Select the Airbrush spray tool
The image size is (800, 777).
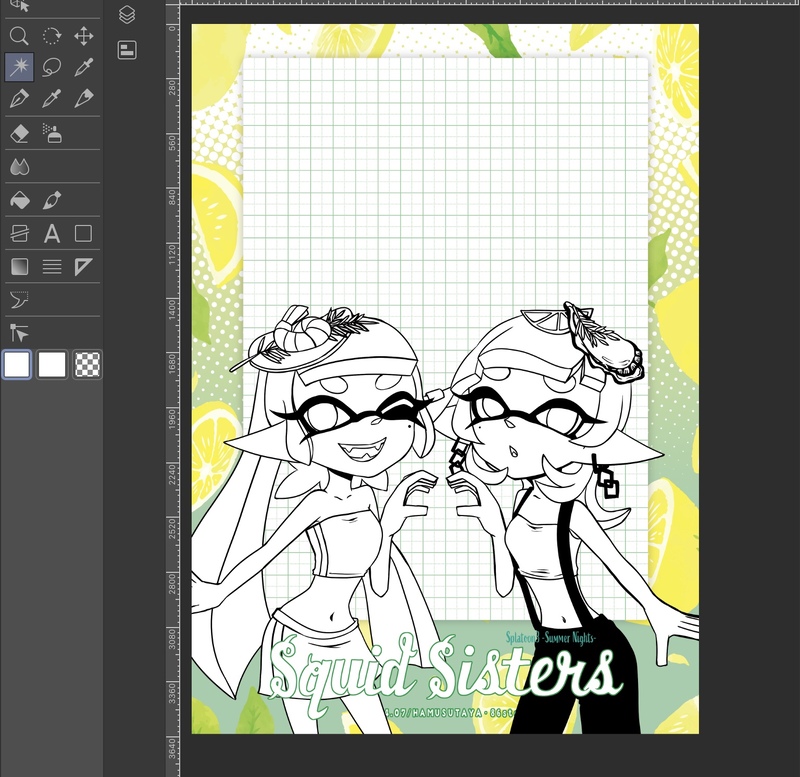point(52,134)
